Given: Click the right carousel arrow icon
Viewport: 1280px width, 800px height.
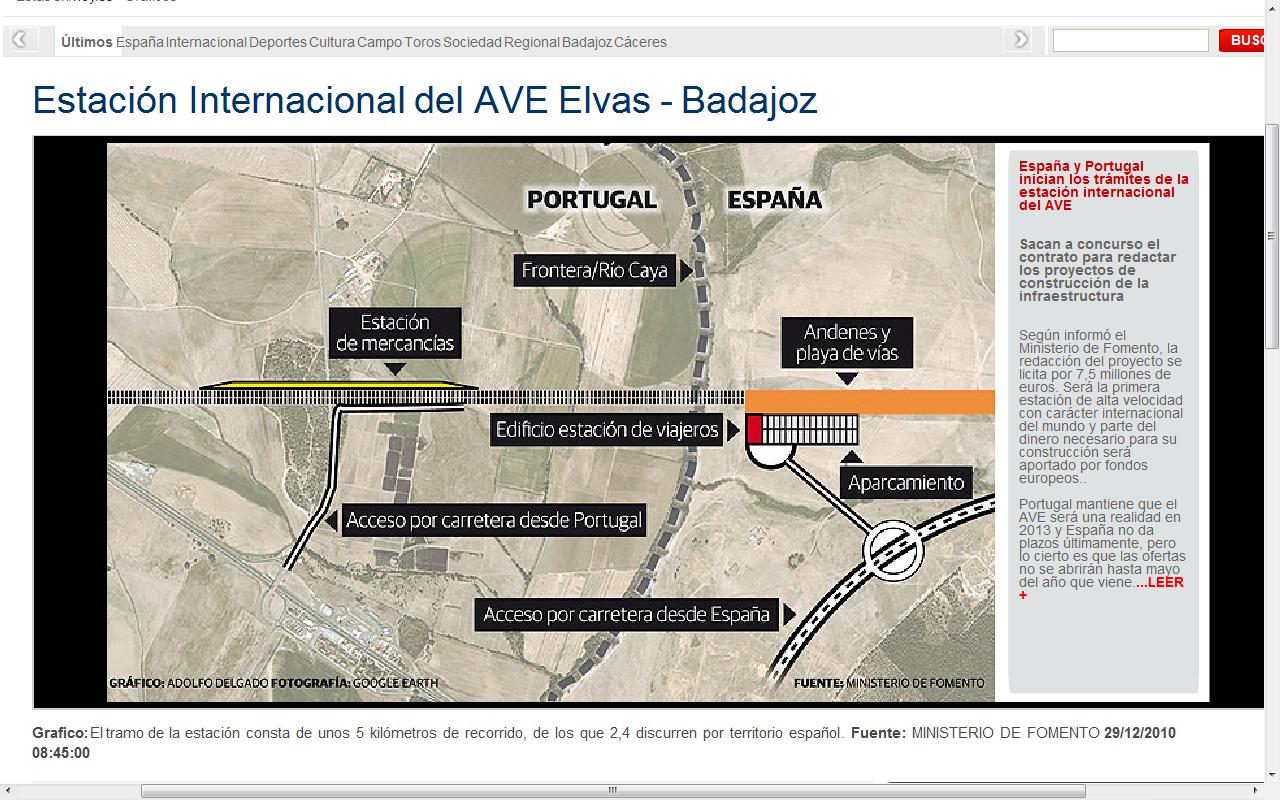Looking at the screenshot, I should click(1019, 39).
